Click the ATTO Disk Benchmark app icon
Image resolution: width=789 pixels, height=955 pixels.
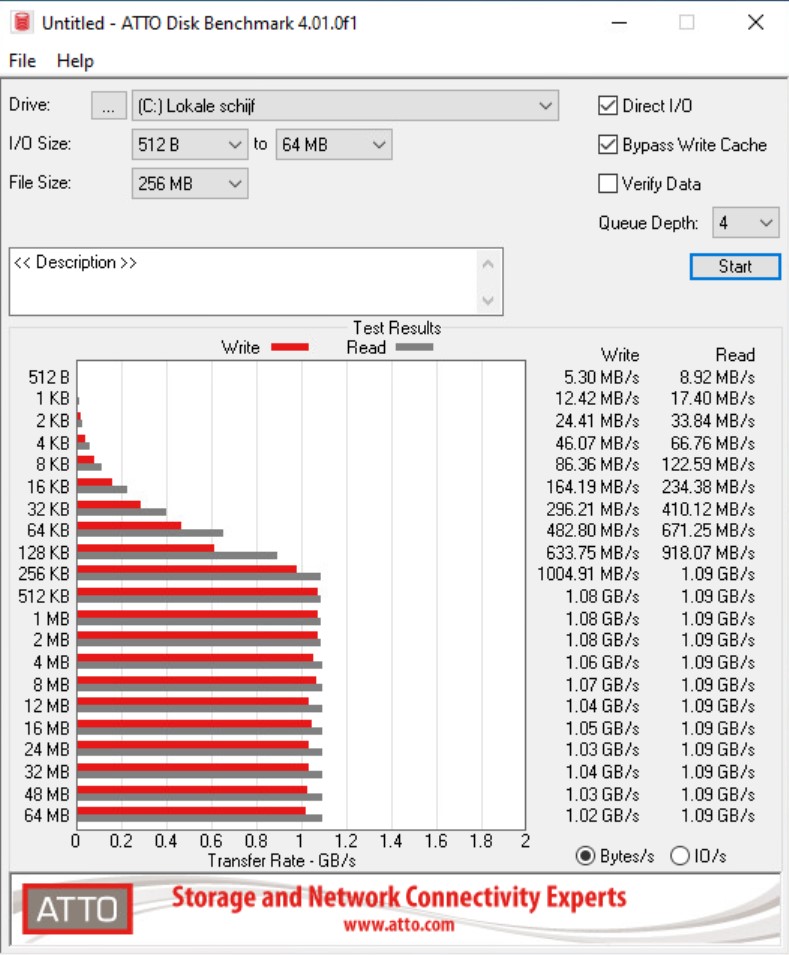point(22,23)
